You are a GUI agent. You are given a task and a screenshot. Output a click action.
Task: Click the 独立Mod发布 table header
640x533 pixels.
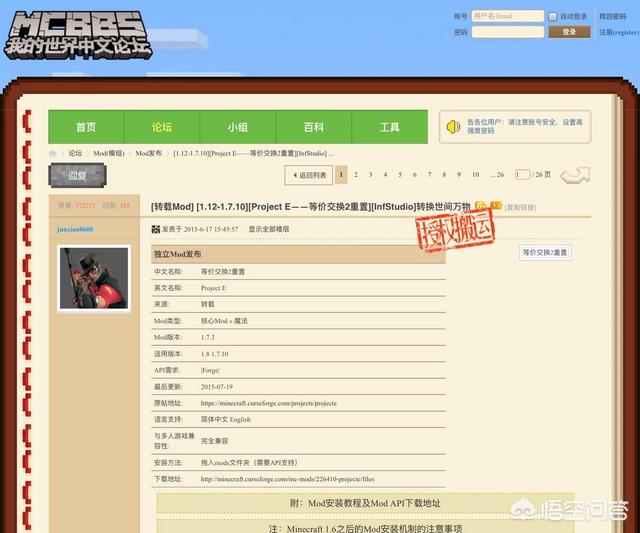click(x=298, y=254)
